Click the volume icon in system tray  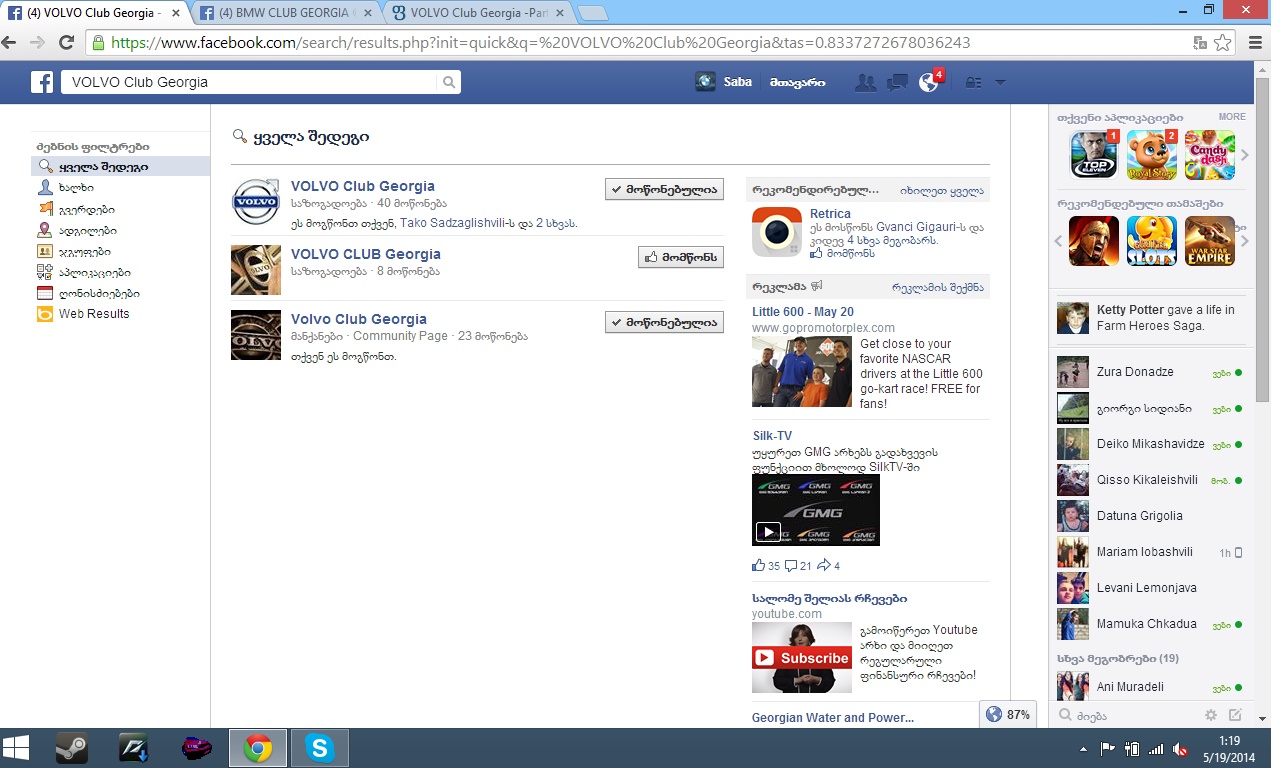[x=1180, y=748]
